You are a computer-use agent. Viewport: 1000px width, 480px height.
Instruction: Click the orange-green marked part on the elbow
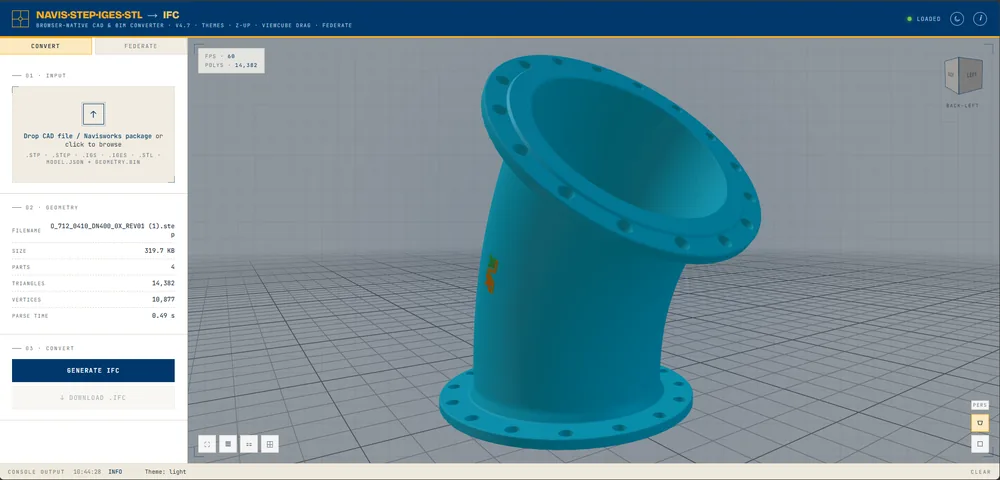pyautogui.click(x=490, y=273)
